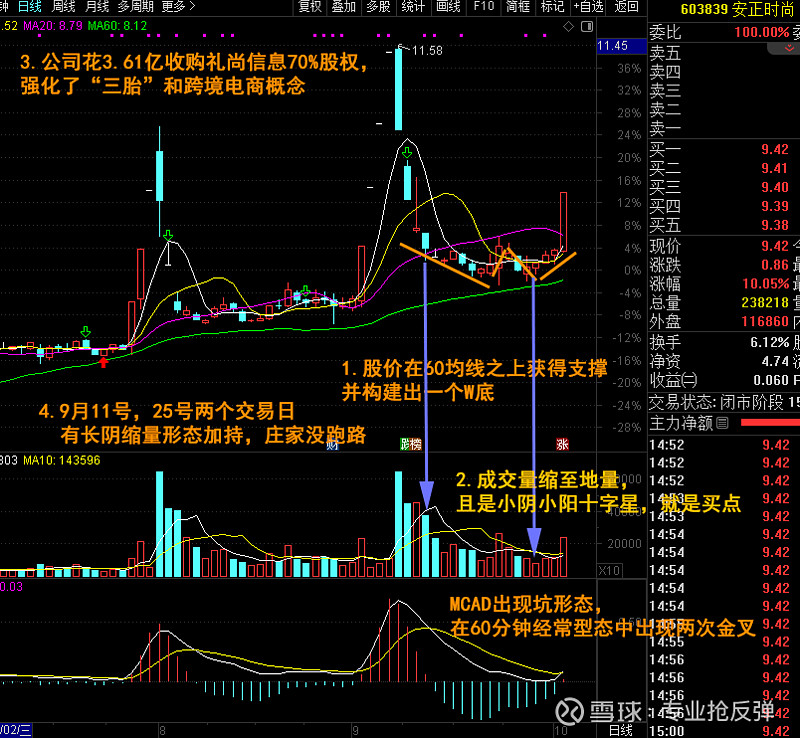This screenshot has height=738, width=800.
Task: Select the 卖一 order row
Action: (723, 128)
